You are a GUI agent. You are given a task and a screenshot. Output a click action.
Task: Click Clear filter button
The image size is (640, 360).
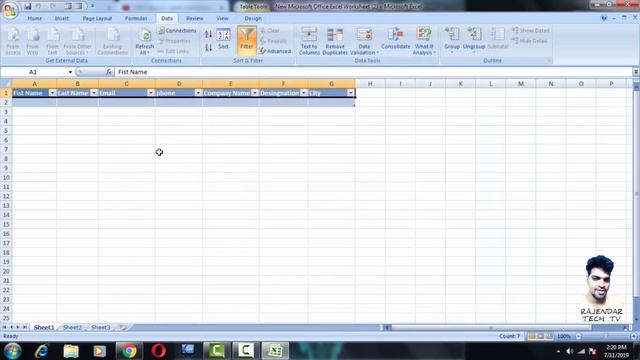pyautogui.click(x=270, y=31)
